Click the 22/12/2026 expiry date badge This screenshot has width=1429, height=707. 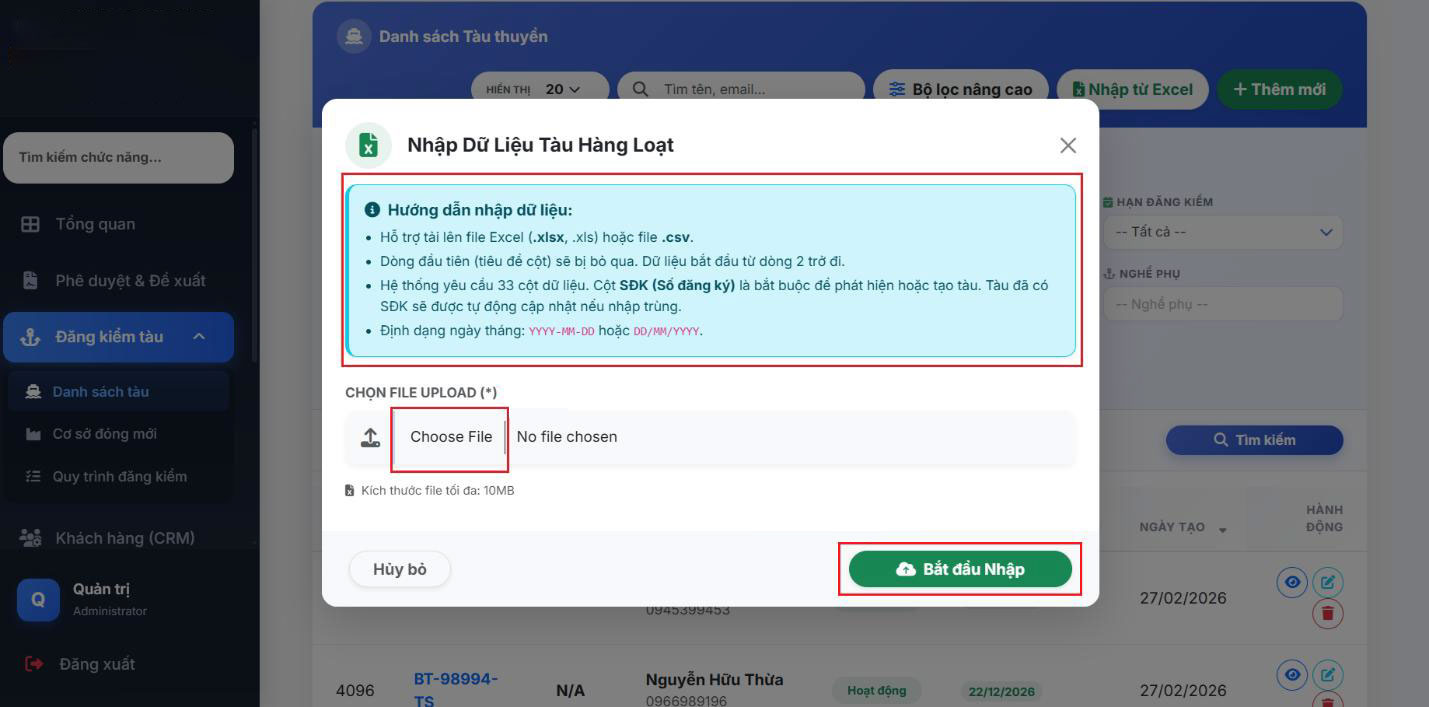click(x=1001, y=691)
